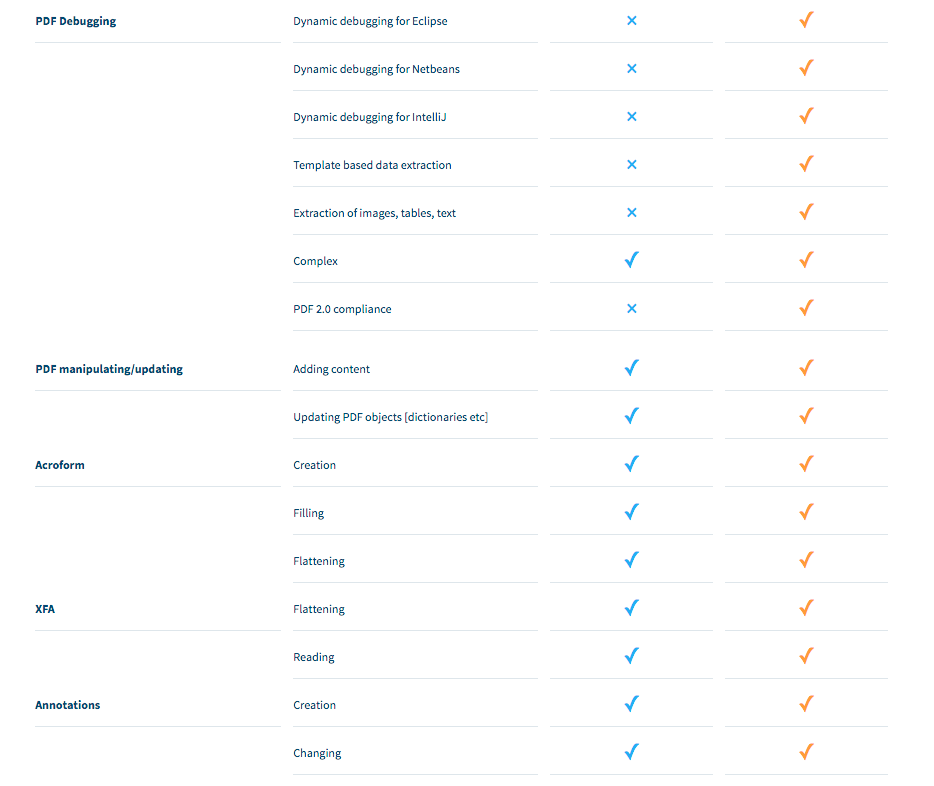Click blue cross for Extraction of images, tables, text
The image size is (934, 786).
point(631,213)
